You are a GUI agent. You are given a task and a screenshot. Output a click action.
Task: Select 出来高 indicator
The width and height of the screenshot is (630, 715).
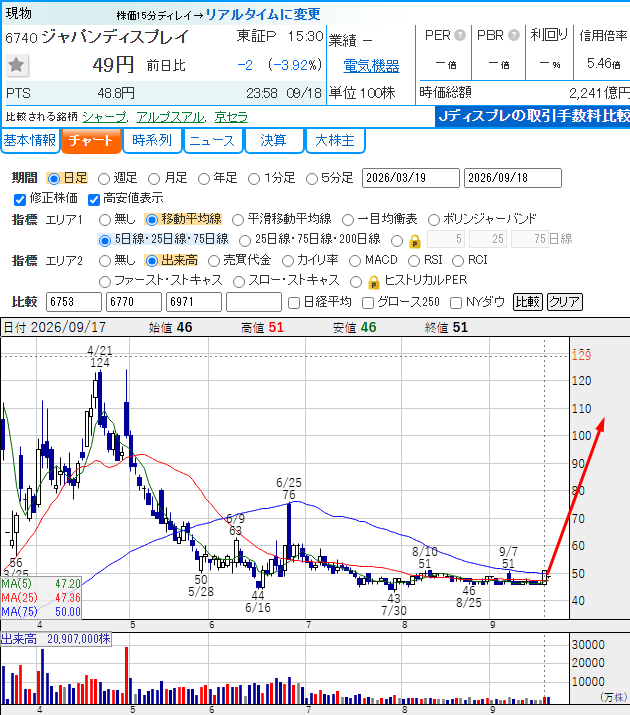(x=151, y=261)
